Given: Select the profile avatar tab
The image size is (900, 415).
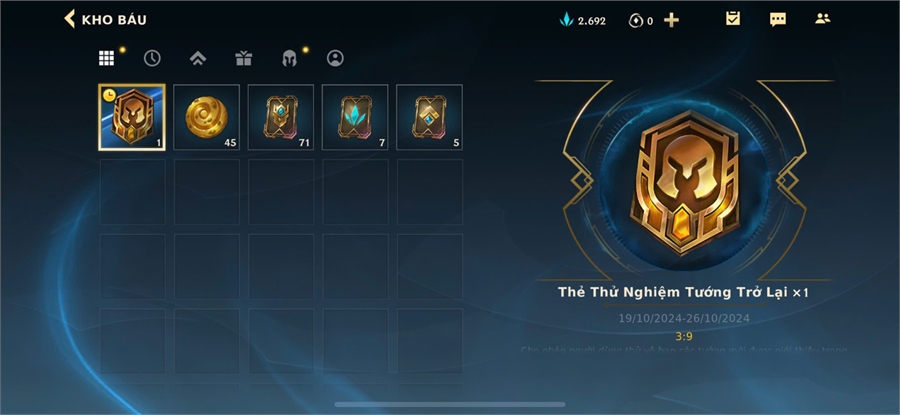Looking at the screenshot, I should (335, 58).
